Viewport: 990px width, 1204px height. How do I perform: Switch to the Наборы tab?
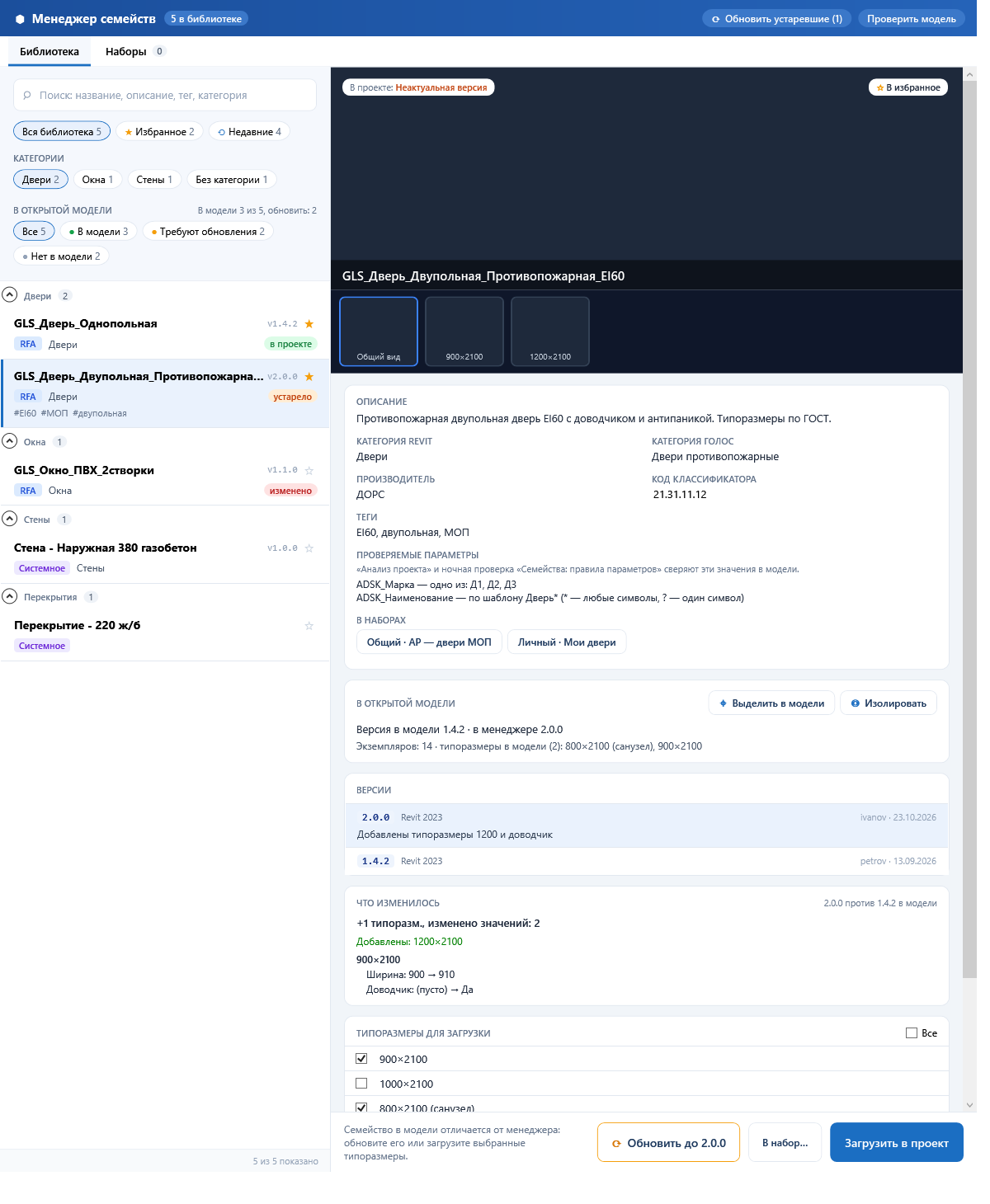coord(135,51)
